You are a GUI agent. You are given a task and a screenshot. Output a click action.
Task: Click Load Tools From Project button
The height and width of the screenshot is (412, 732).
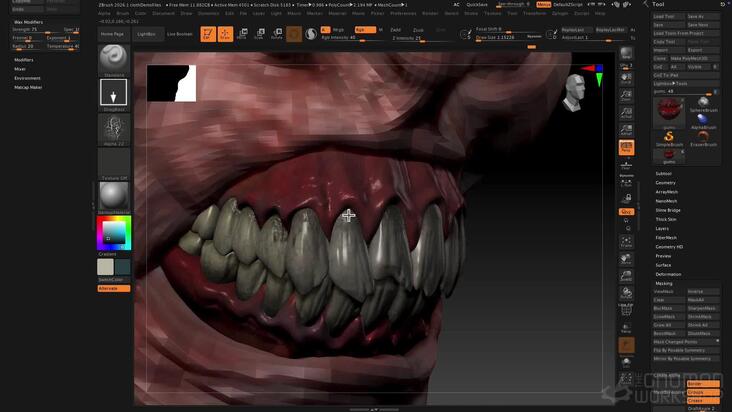[686, 34]
